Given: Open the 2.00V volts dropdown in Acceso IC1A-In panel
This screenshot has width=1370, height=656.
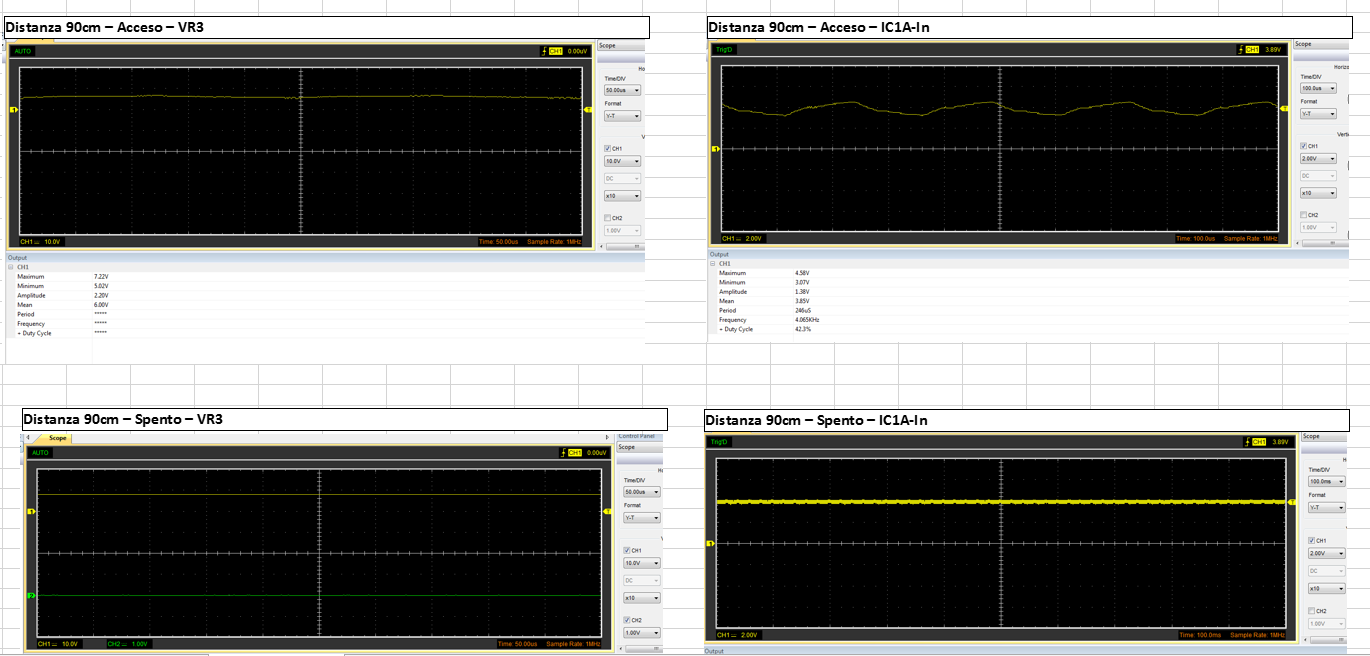Looking at the screenshot, I should pyautogui.click(x=1320, y=158).
